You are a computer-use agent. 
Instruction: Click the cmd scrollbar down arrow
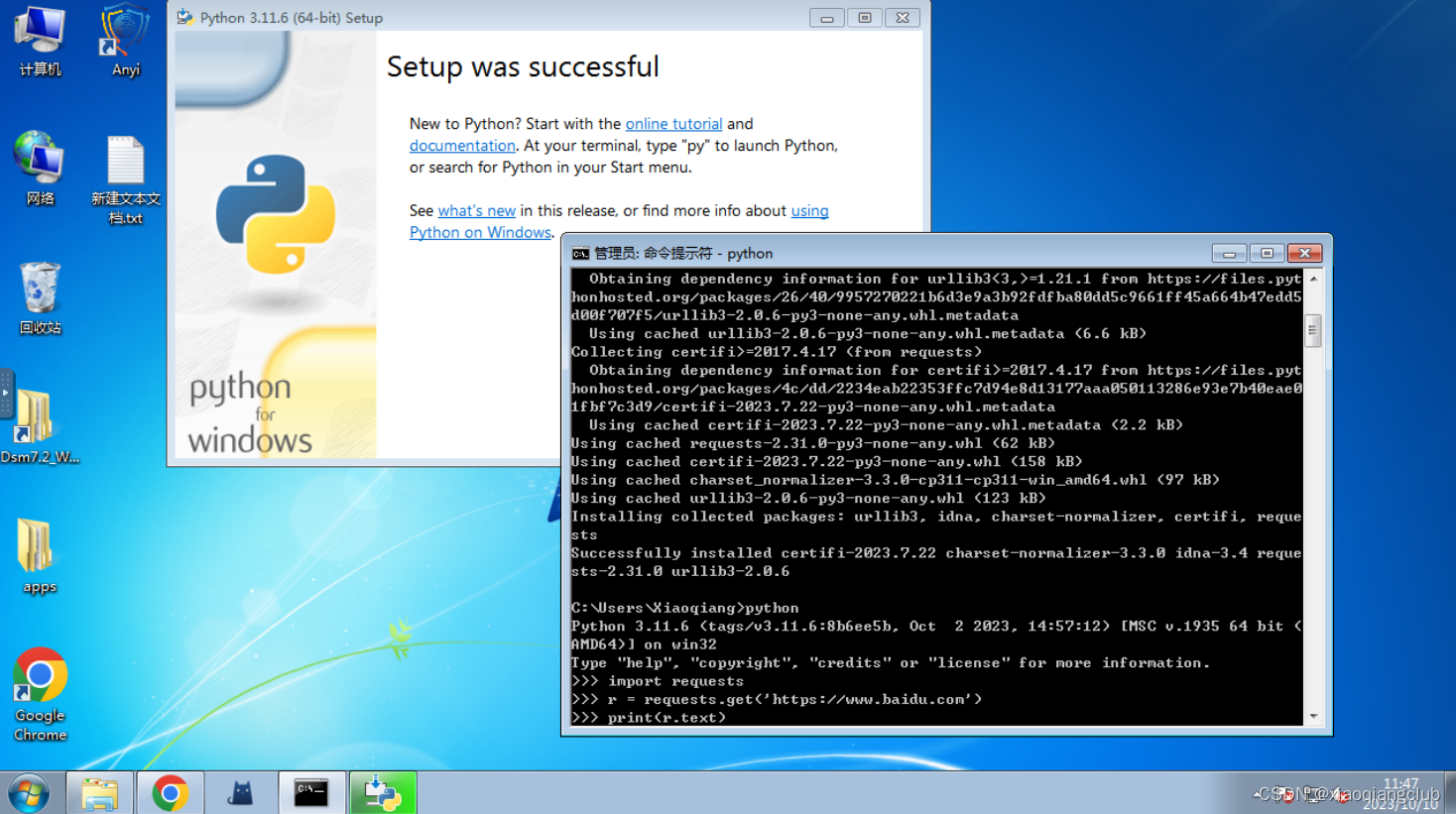(1313, 716)
